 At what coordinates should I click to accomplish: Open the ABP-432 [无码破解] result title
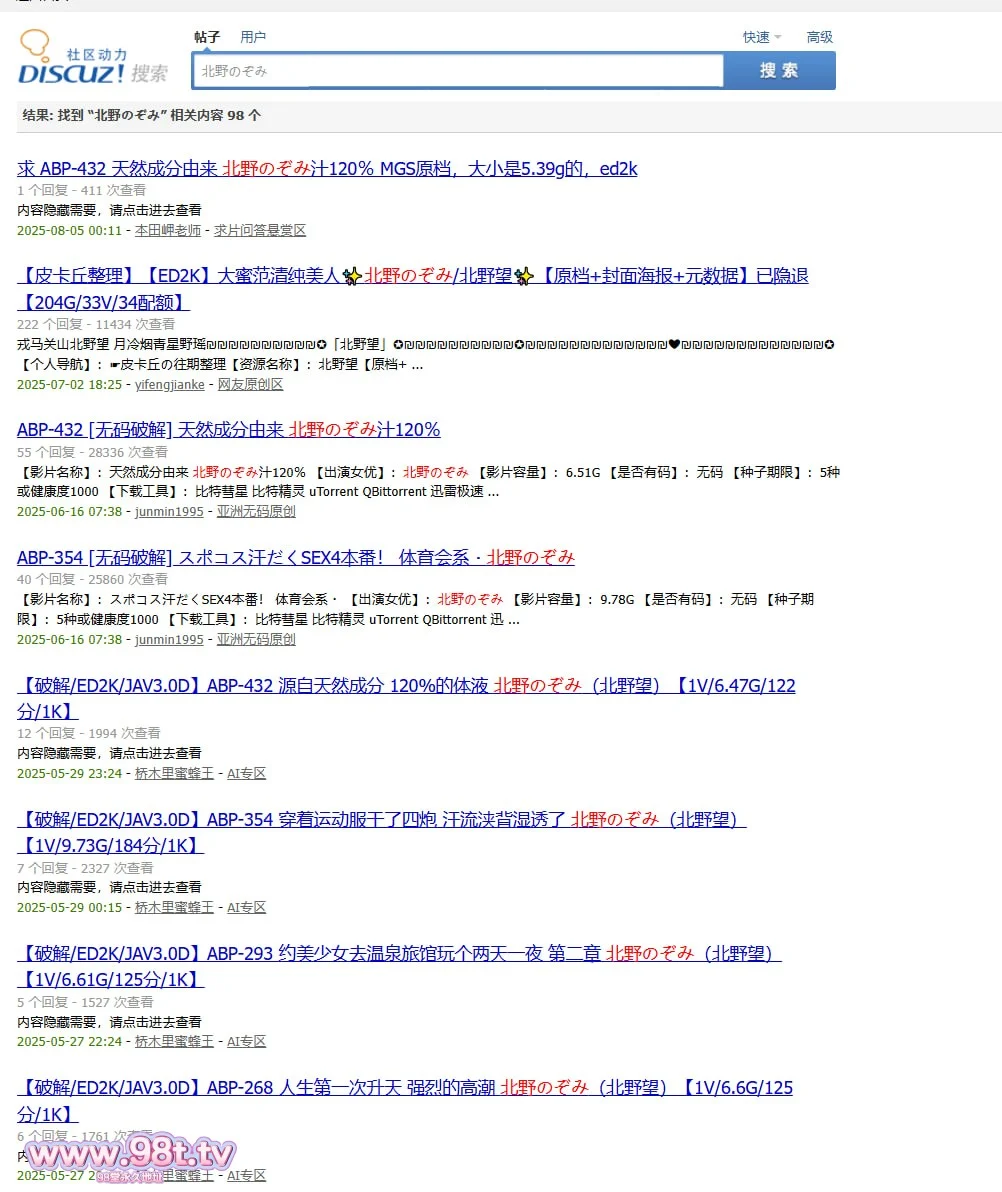pyautogui.click(x=228, y=430)
